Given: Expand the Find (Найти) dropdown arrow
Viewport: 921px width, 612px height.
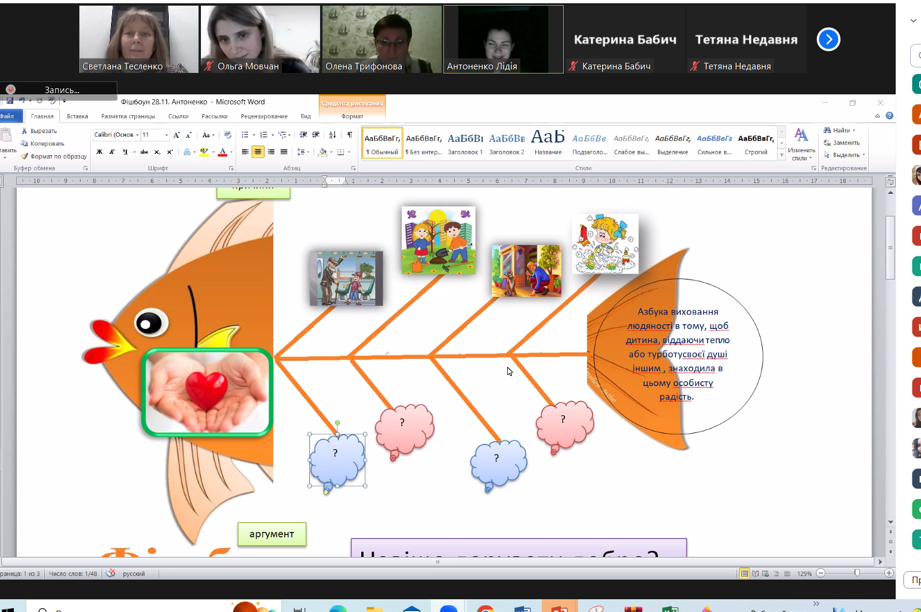Looking at the screenshot, I should [855, 131].
